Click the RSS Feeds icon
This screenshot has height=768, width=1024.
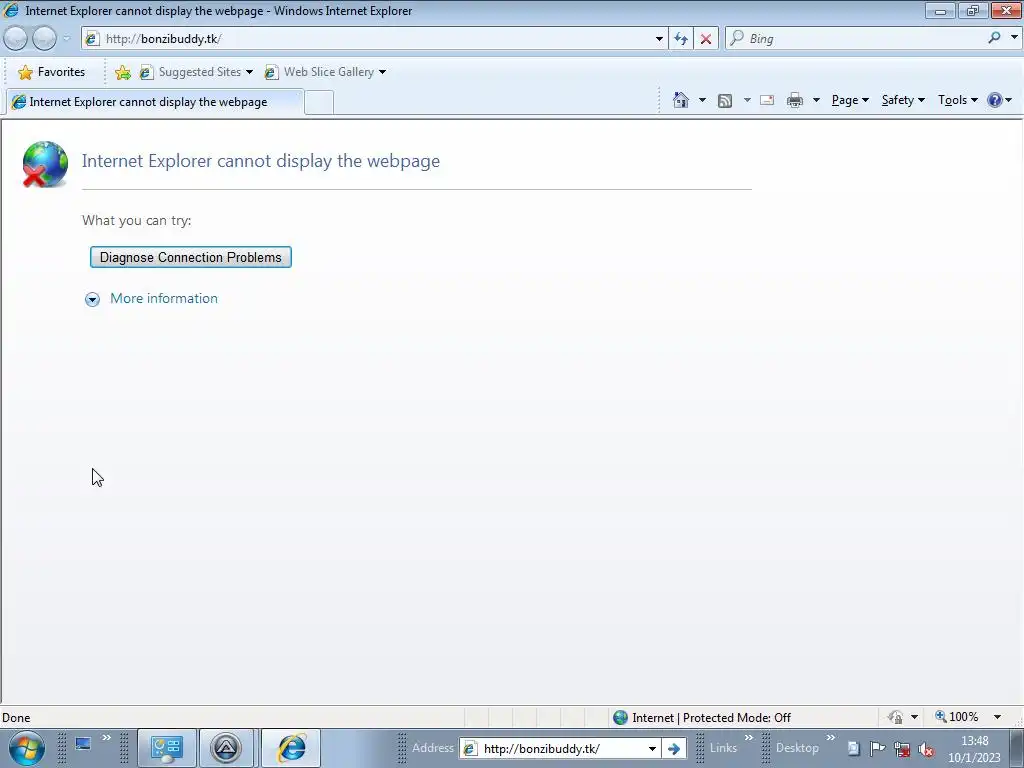tap(724, 100)
